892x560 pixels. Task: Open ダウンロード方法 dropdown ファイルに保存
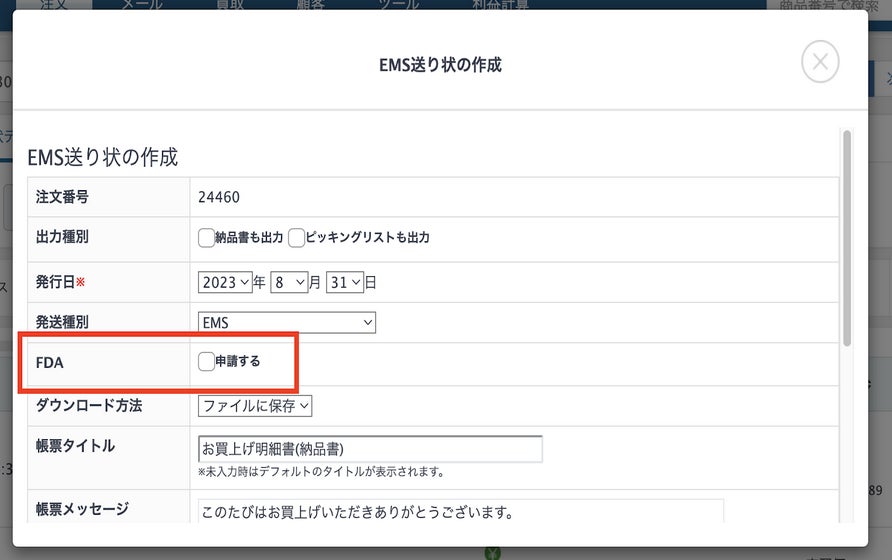255,406
